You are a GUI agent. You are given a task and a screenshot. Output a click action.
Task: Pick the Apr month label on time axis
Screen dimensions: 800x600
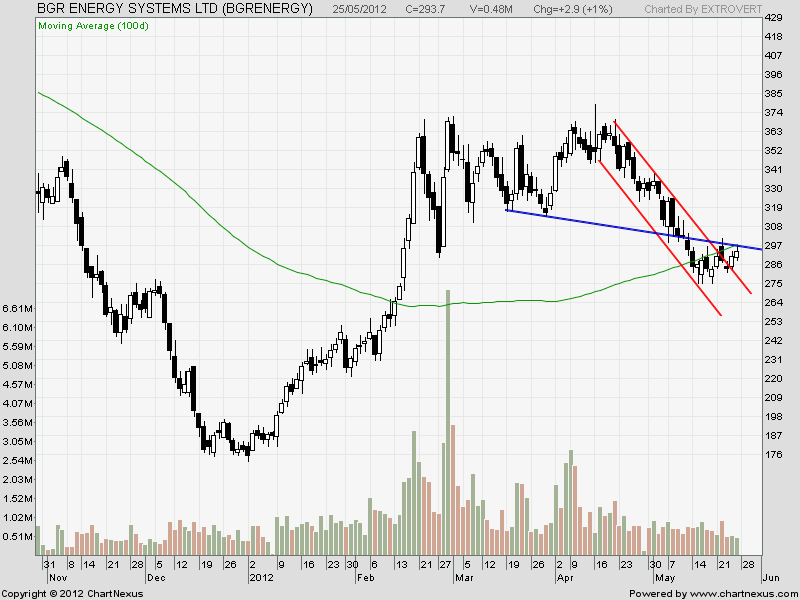pos(565,578)
